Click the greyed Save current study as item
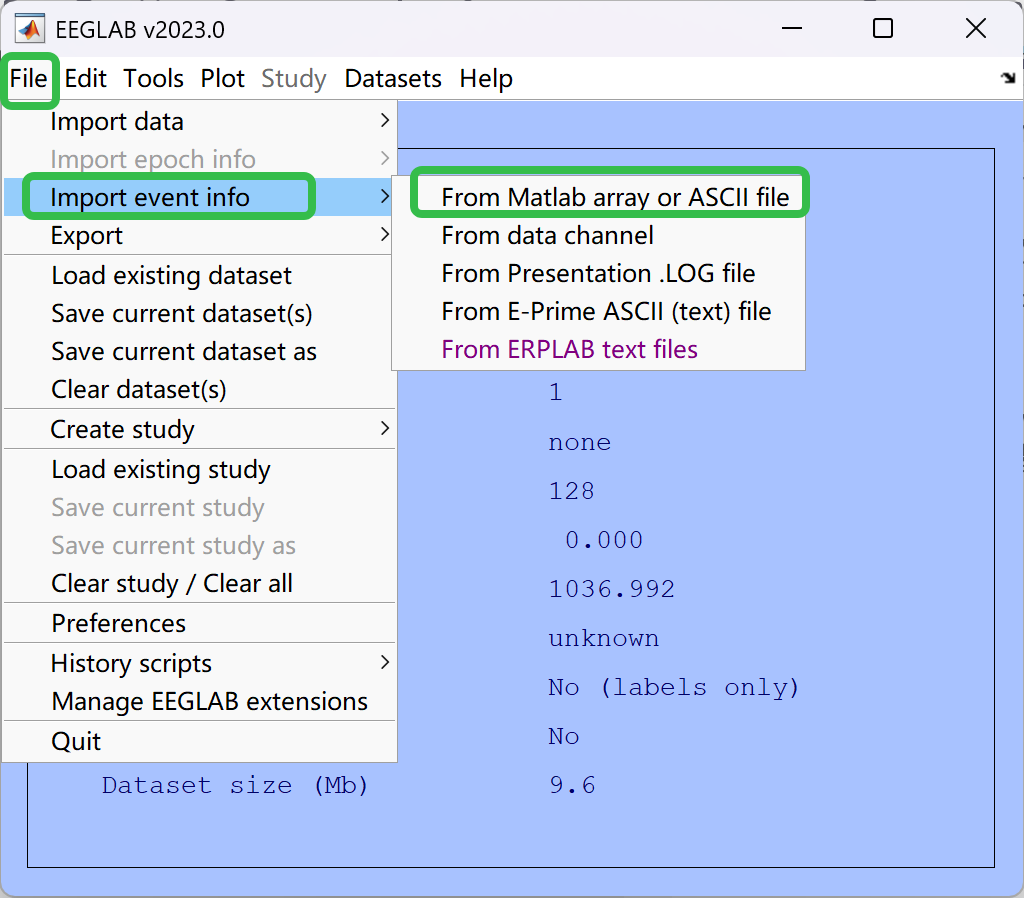Viewport: 1024px width, 898px height. (x=199, y=545)
